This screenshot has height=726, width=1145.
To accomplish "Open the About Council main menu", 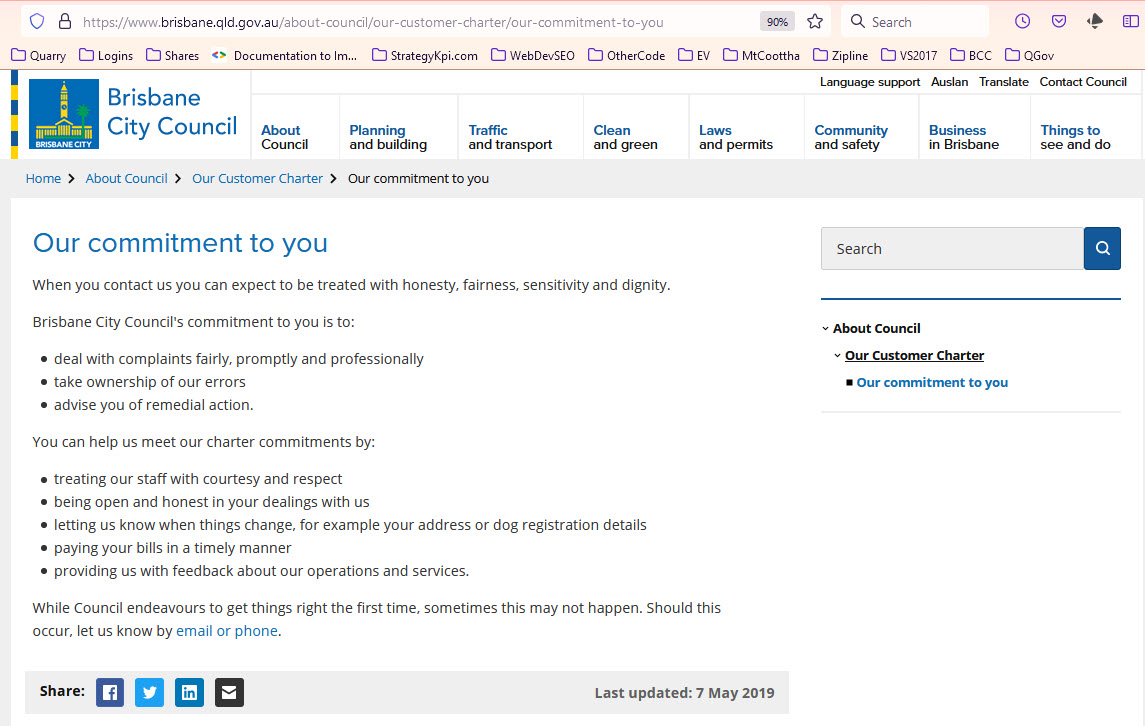I will pyautogui.click(x=285, y=137).
